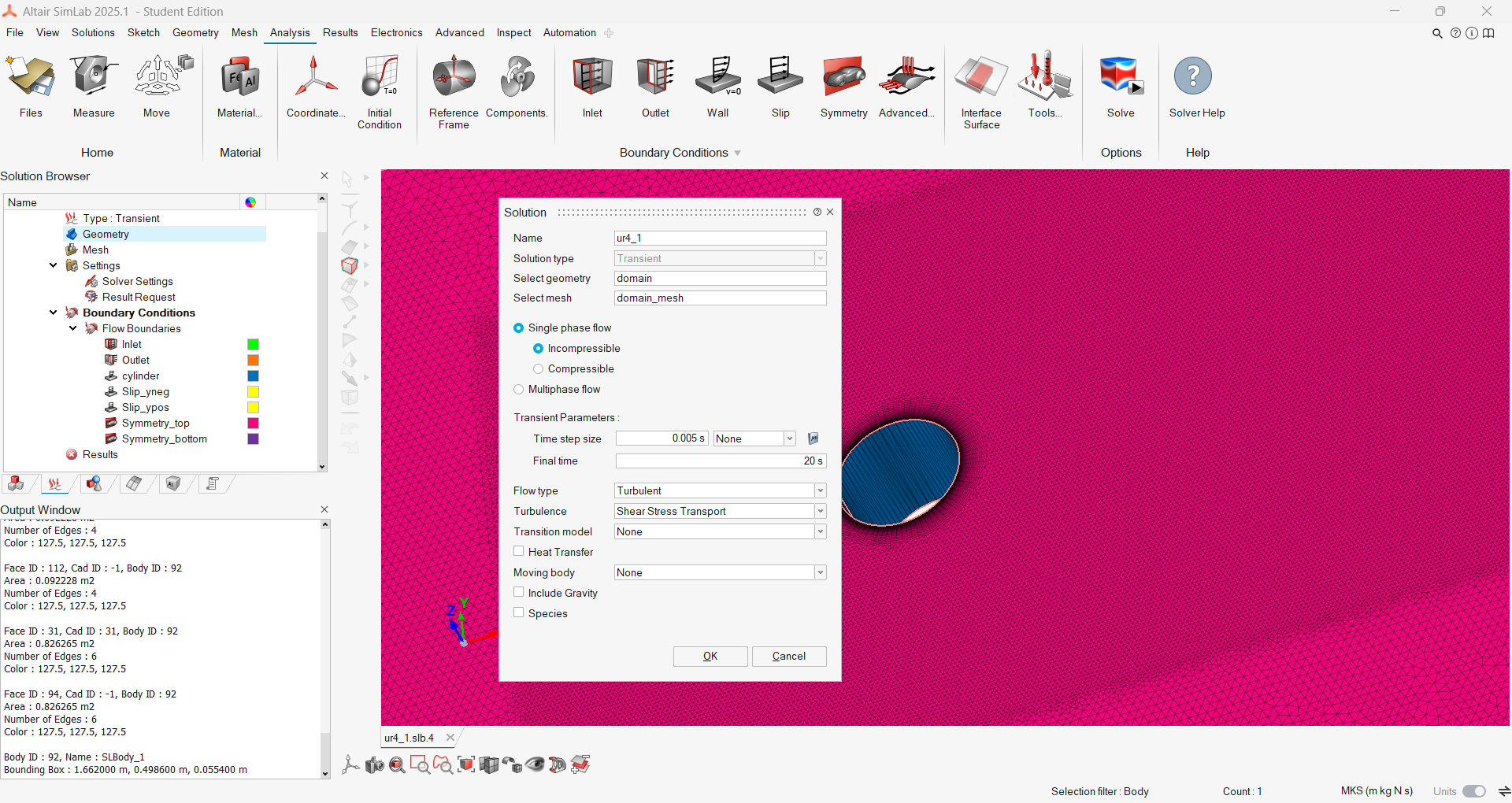Screen dimensions: 1512x803
Task: Open the File menu
Action: pos(15,32)
